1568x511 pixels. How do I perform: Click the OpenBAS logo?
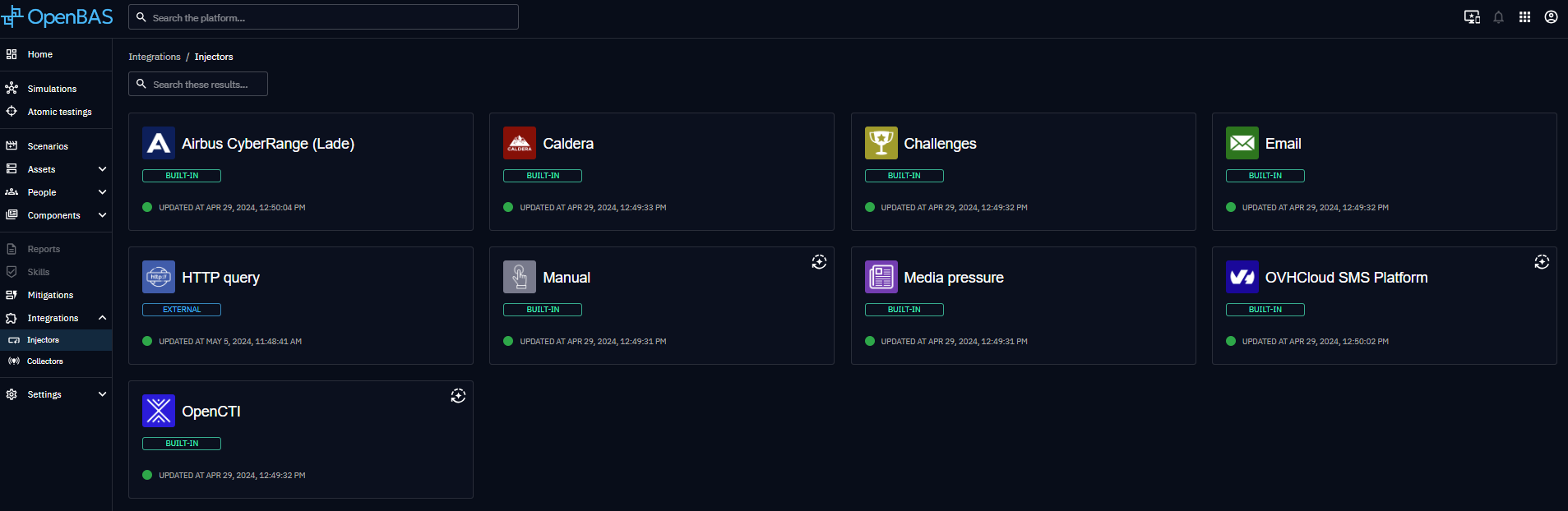pyautogui.click(x=58, y=17)
